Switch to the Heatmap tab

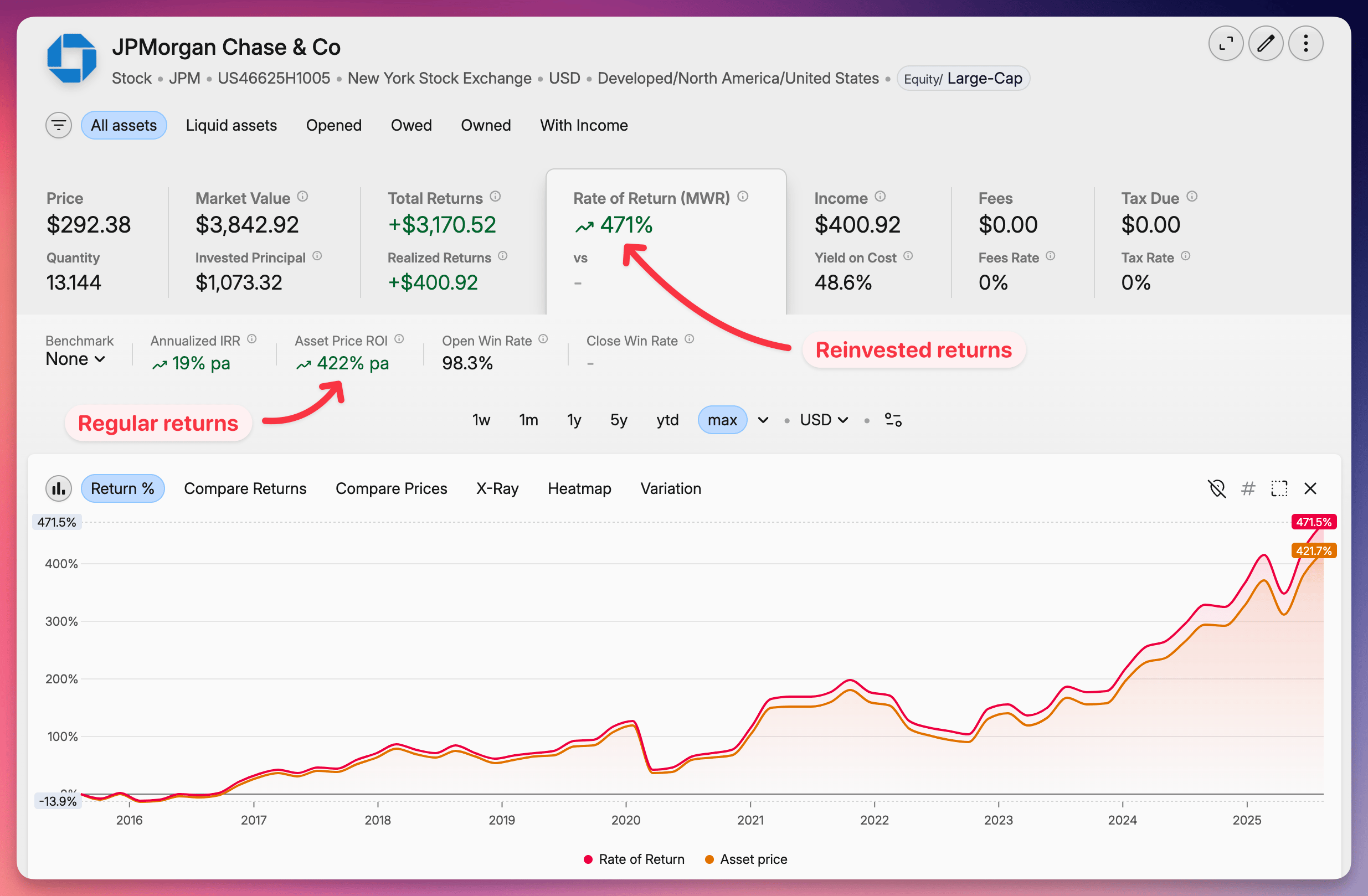[x=579, y=489]
